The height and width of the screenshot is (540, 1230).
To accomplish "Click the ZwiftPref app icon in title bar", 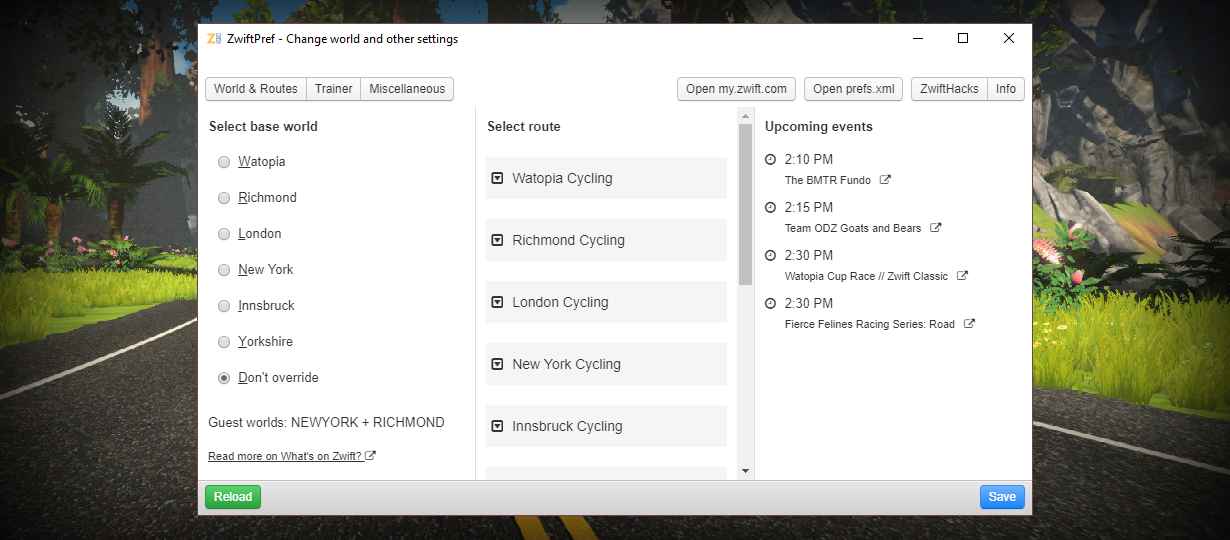I will 214,39.
